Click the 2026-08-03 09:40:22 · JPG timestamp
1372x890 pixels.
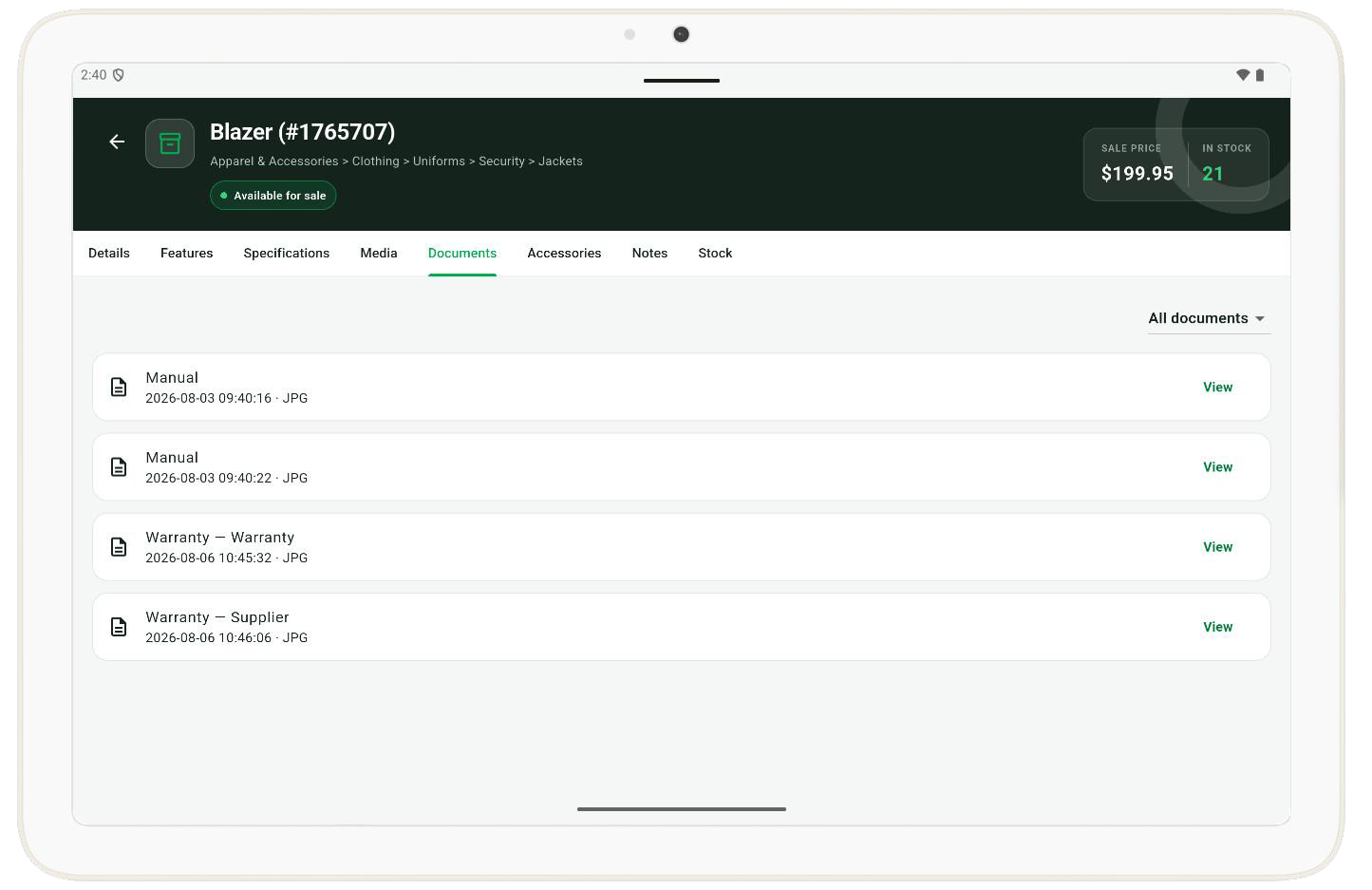pyautogui.click(x=226, y=479)
